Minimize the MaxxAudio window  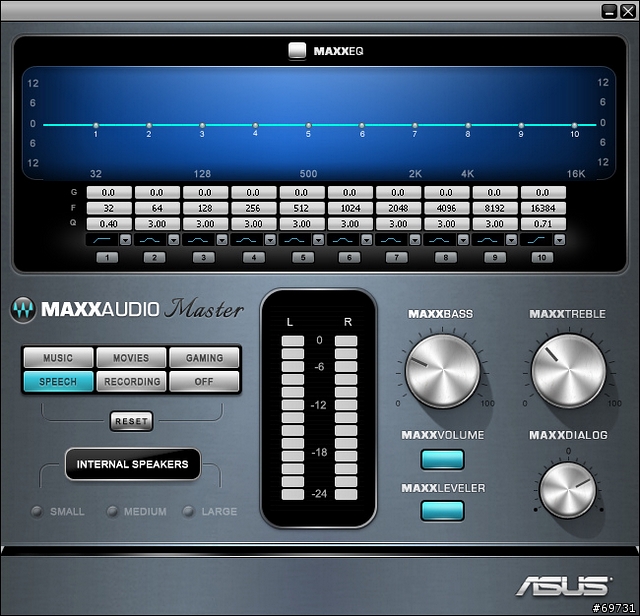tap(609, 11)
